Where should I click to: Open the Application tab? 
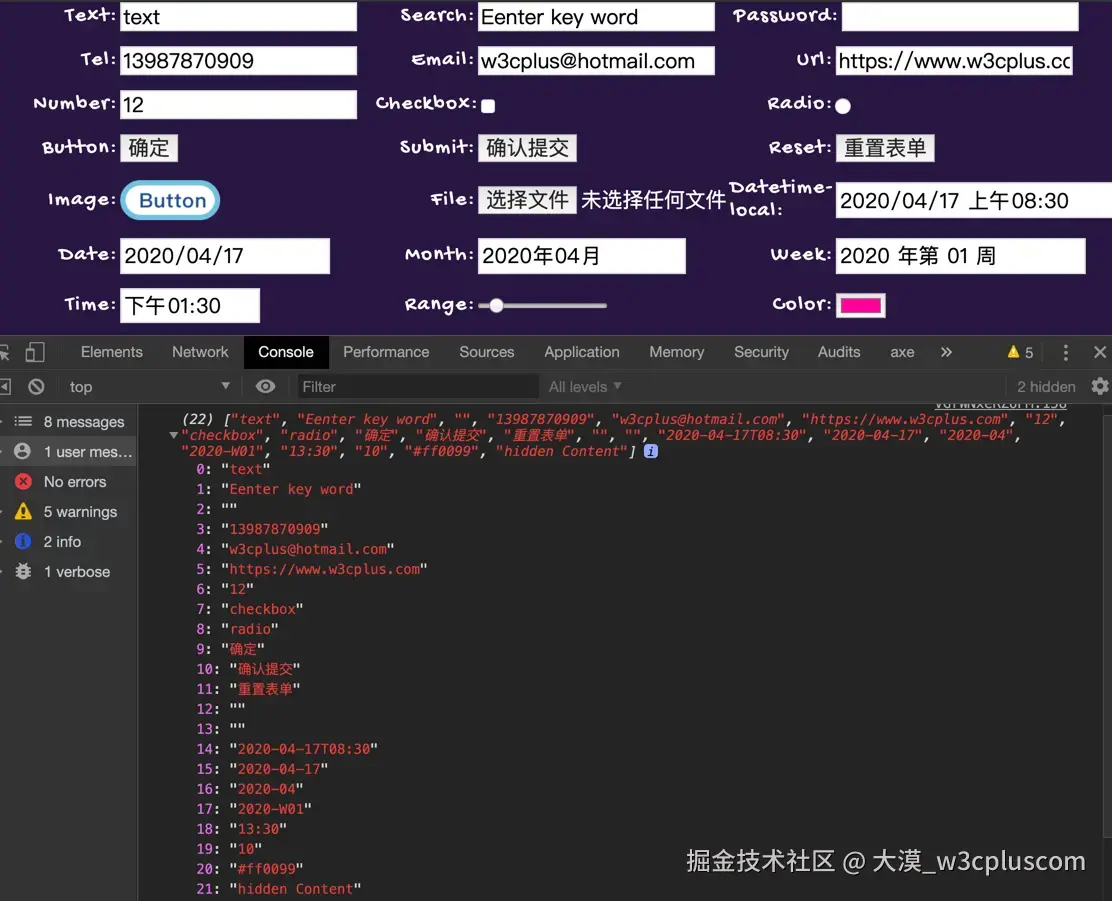582,352
